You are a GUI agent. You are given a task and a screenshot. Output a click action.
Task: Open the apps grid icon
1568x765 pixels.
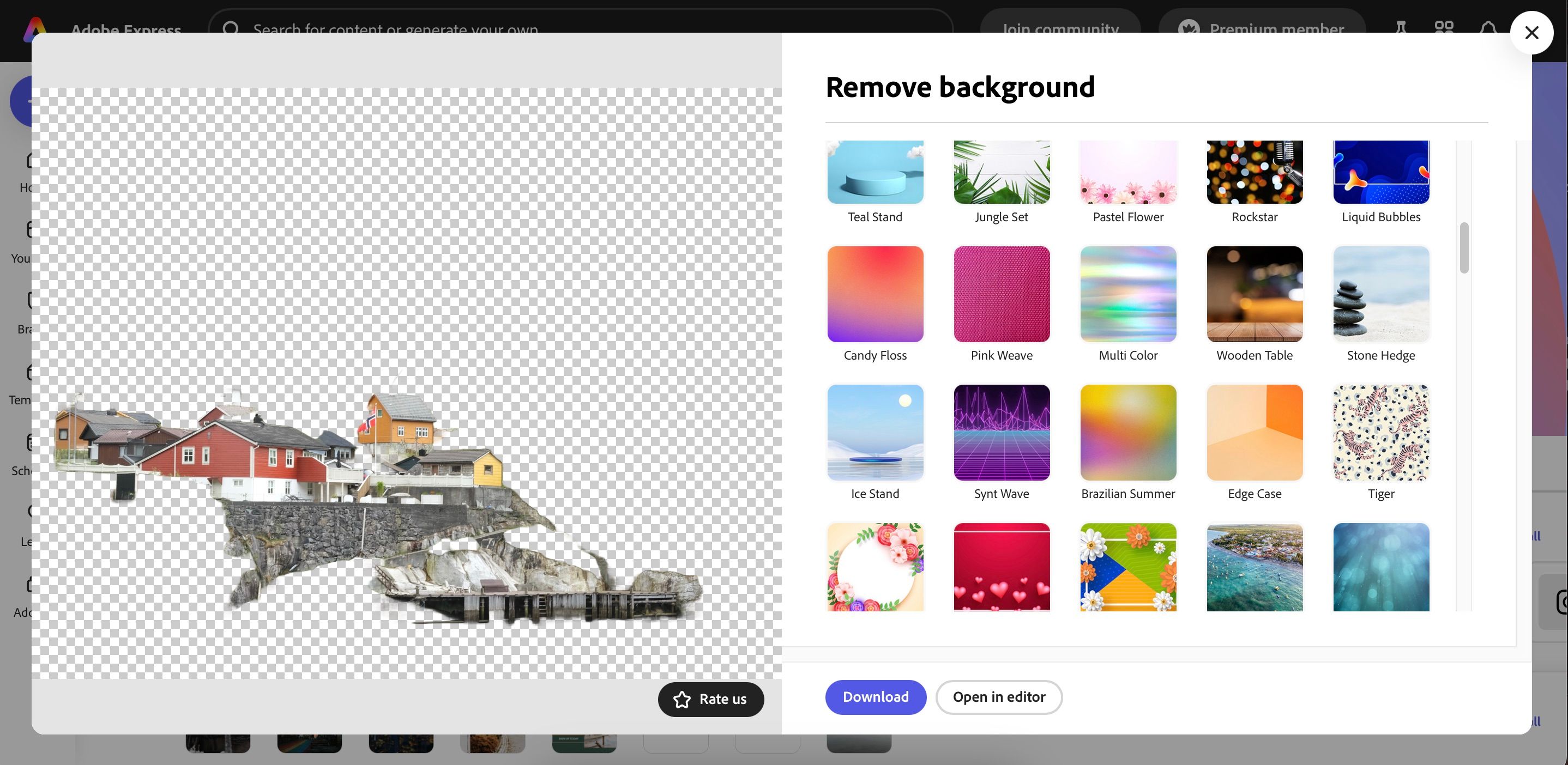(1443, 28)
